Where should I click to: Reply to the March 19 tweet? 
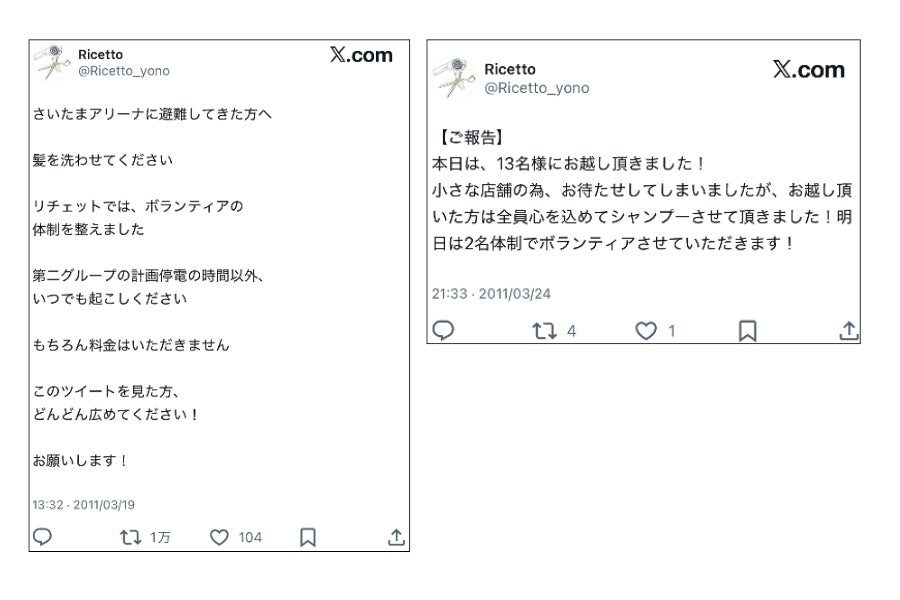point(41,537)
